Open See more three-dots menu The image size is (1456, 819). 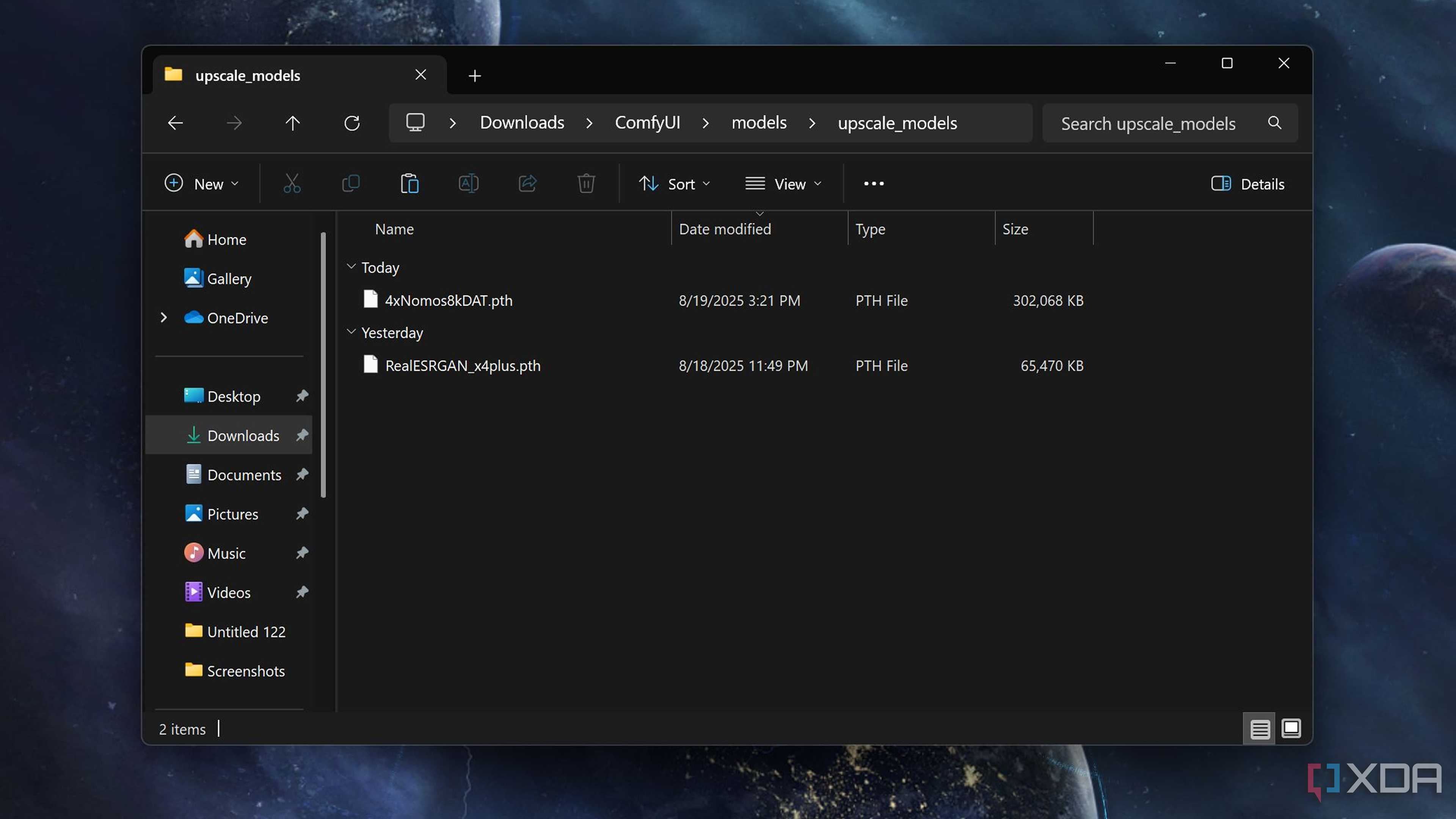tap(874, 184)
